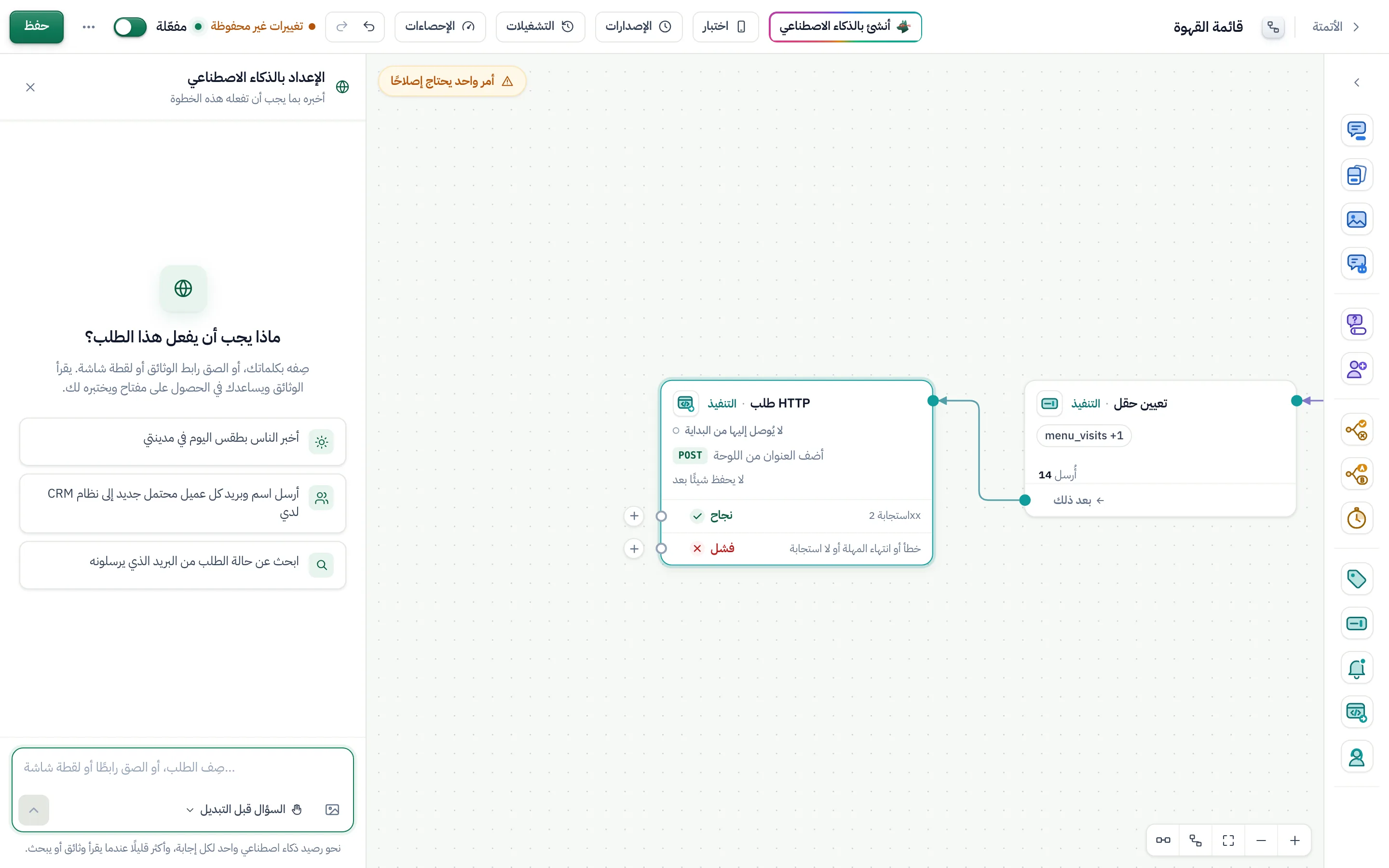Open the three-dots more options menu
The image size is (1389, 868).
pos(88,27)
